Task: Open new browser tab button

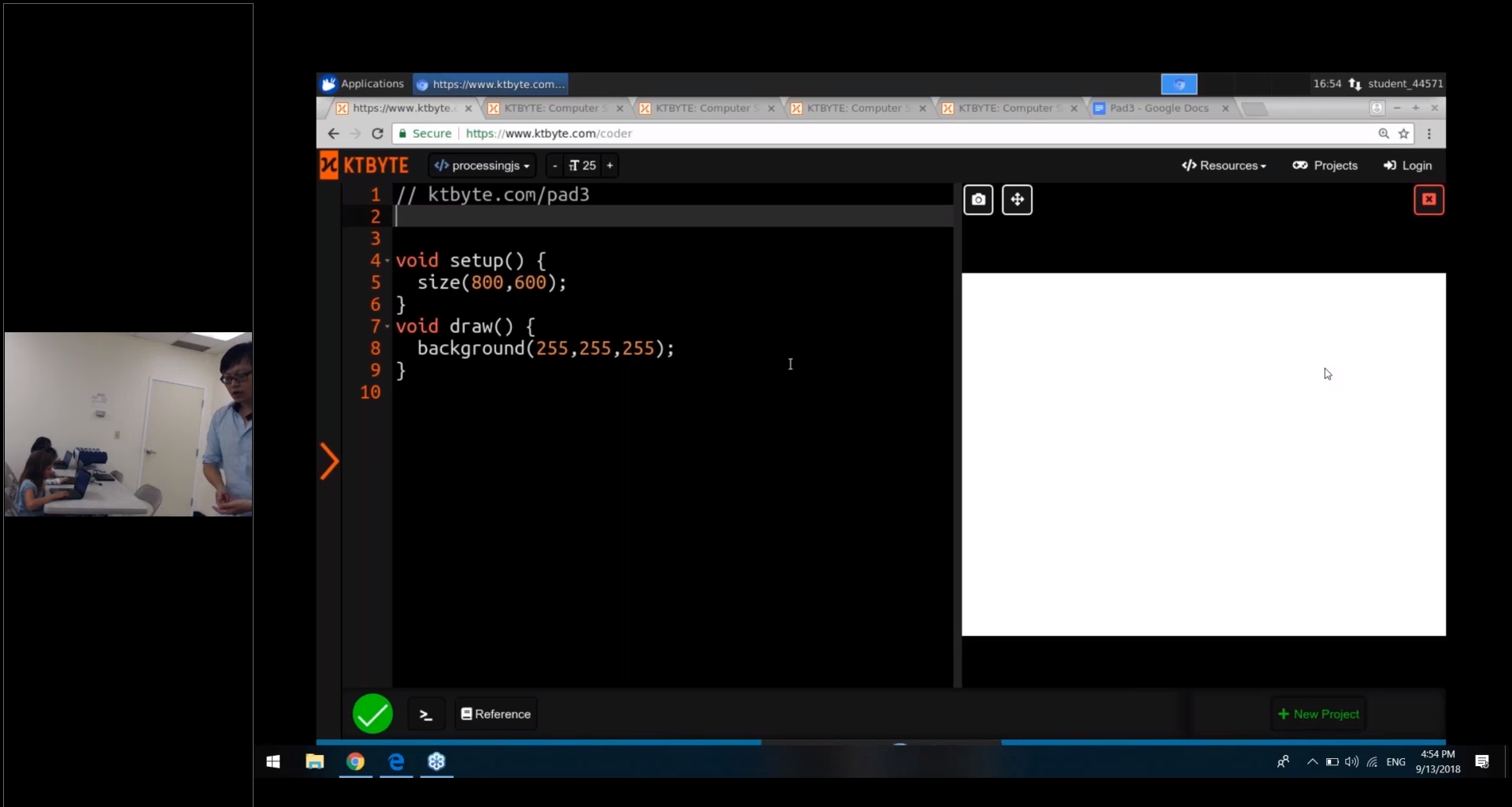Action: [1254, 108]
